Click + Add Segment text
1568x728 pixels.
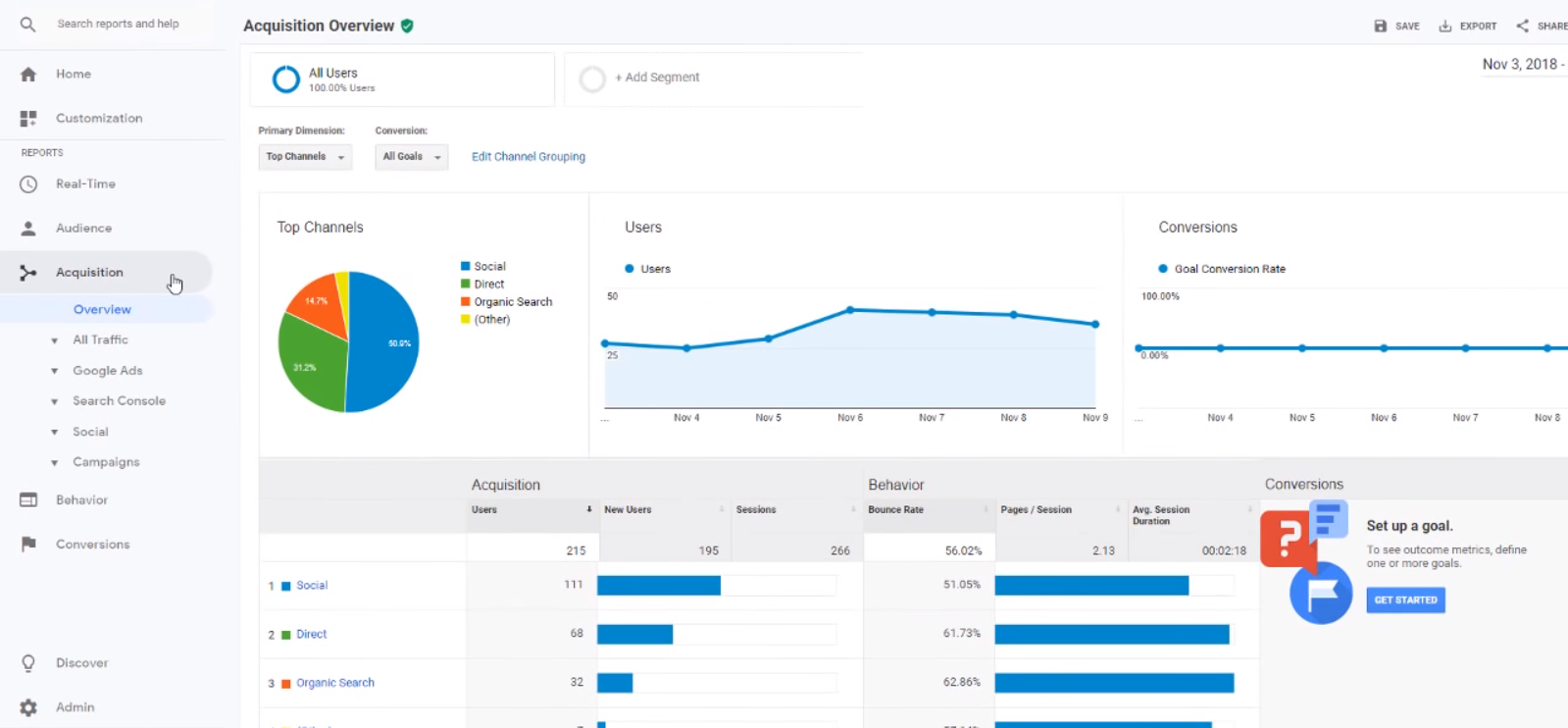(657, 78)
